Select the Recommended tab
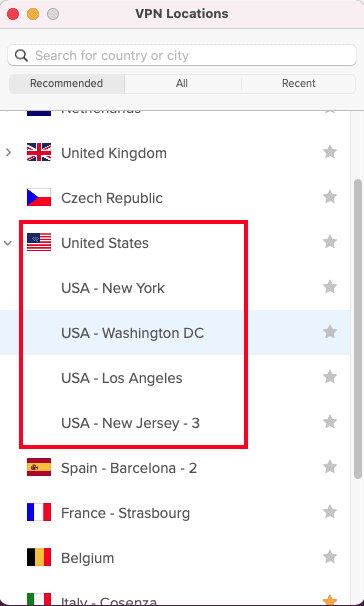The width and height of the screenshot is (364, 606). (66, 83)
